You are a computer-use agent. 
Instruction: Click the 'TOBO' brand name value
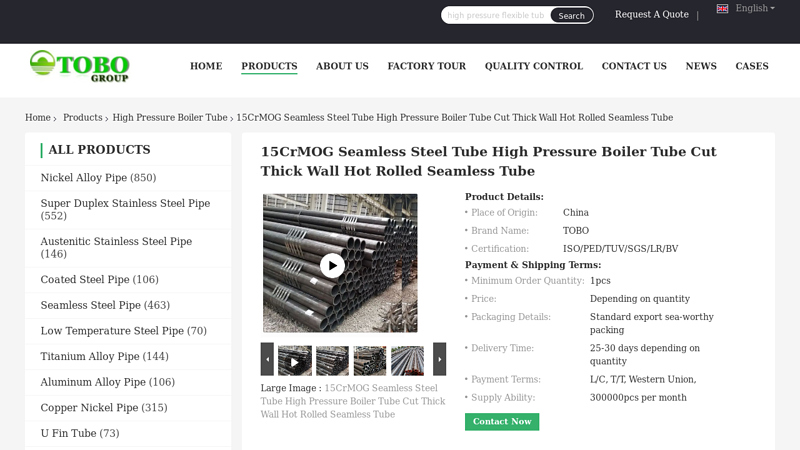576,231
